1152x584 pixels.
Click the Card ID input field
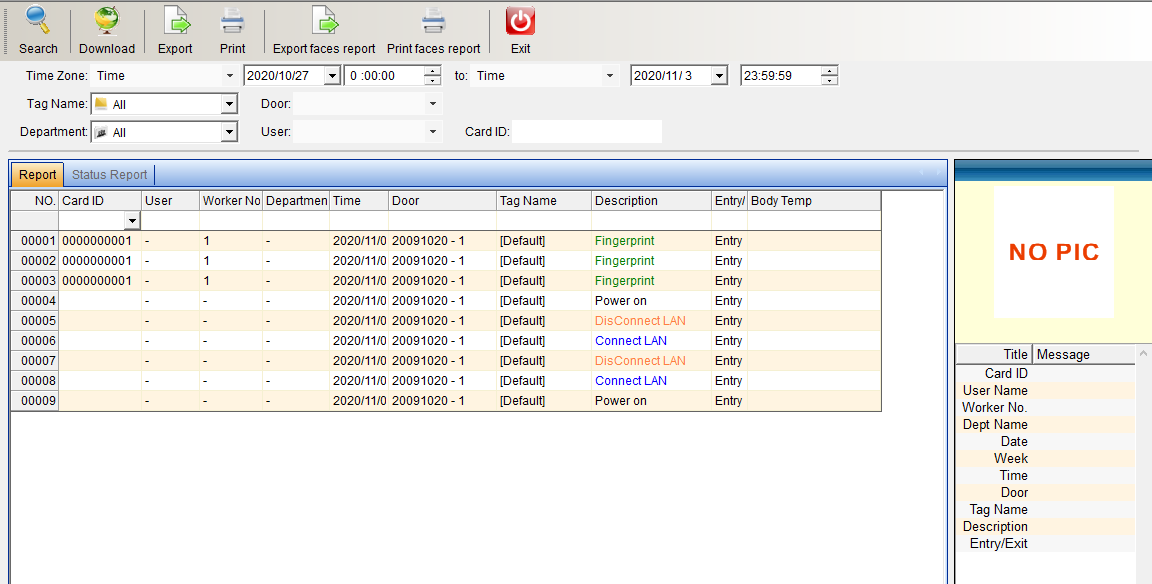coord(587,131)
